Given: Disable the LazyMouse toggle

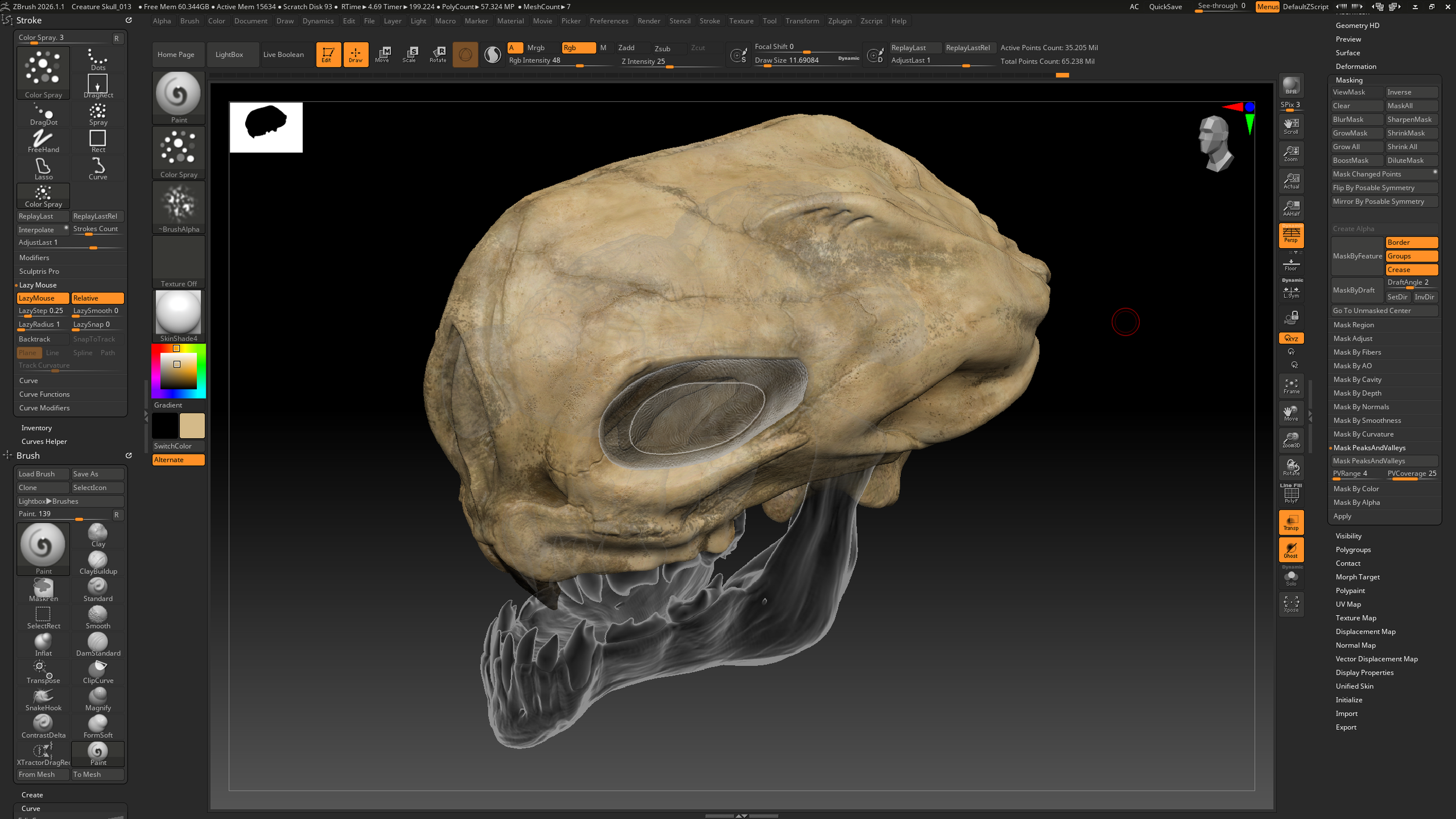Looking at the screenshot, I should (43, 298).
